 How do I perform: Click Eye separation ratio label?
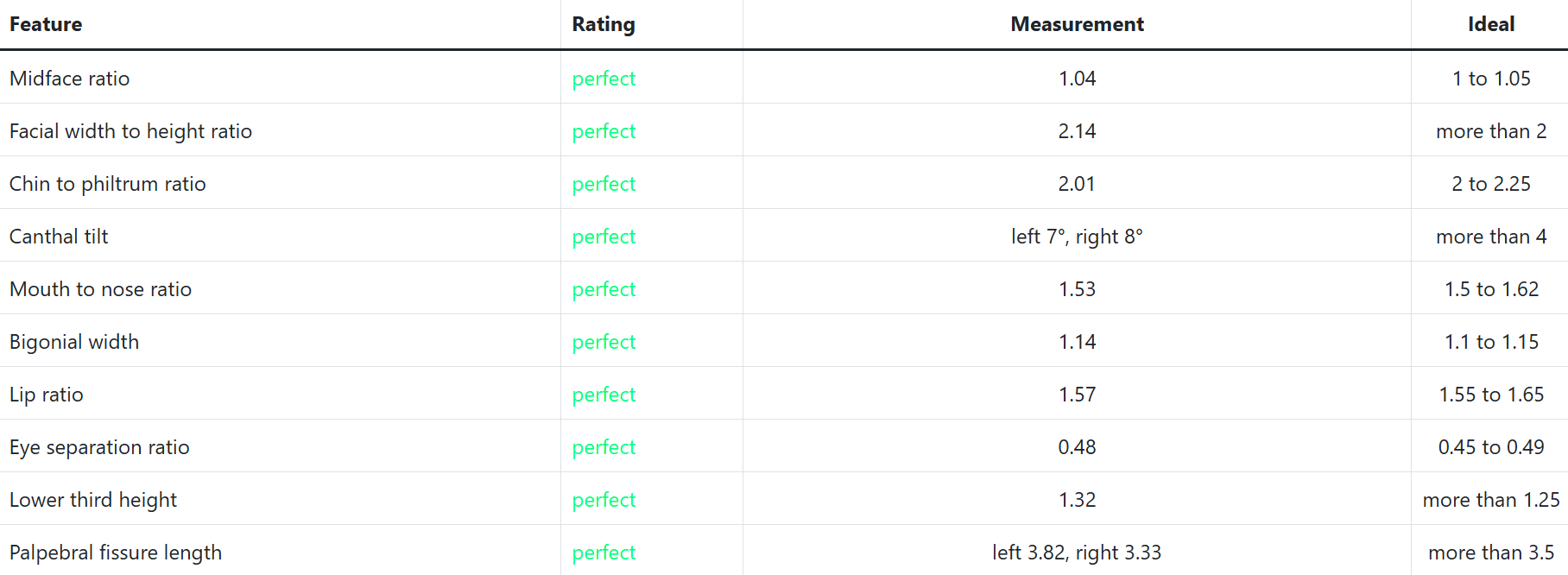99,447
